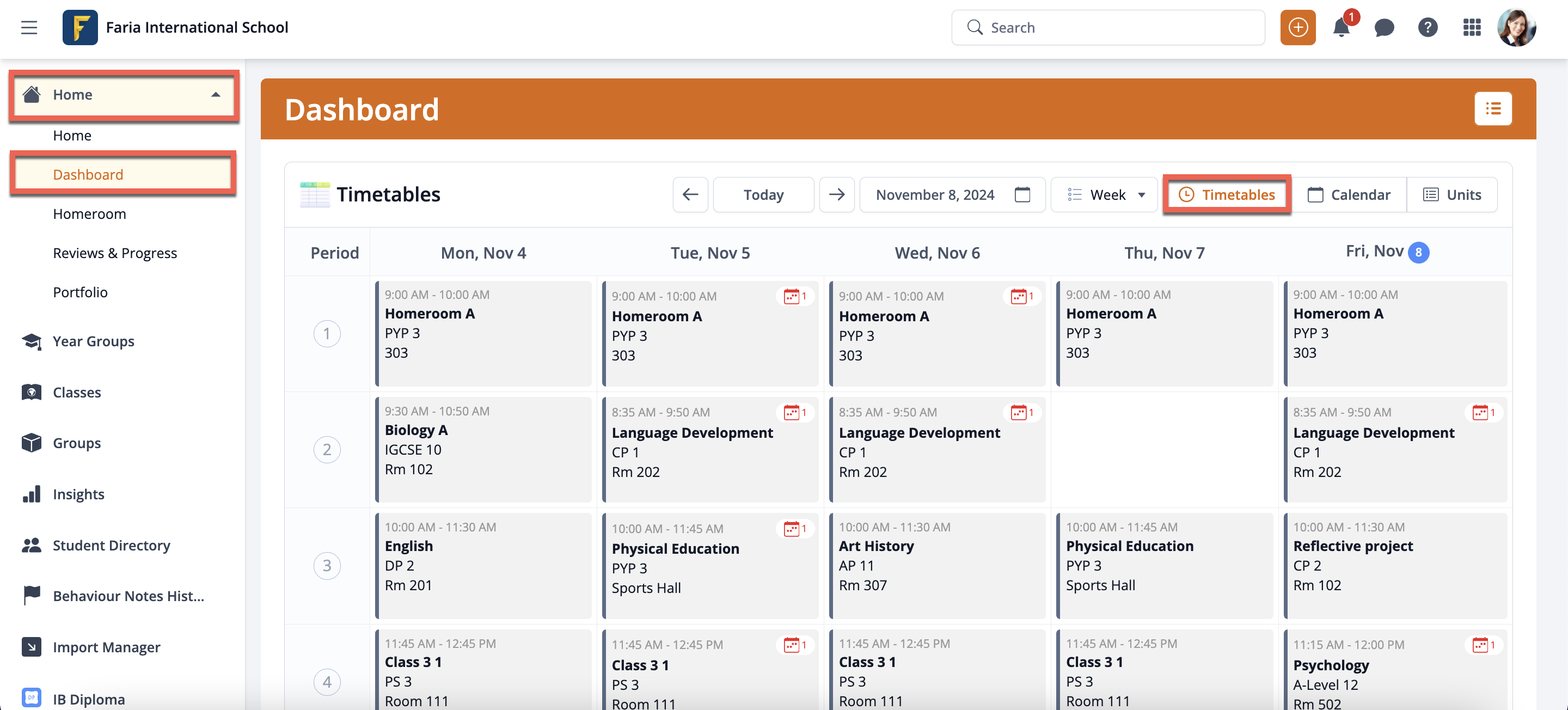Click the Today button
This screenshot has width=1568, height=710.
(x=763, y=195)
